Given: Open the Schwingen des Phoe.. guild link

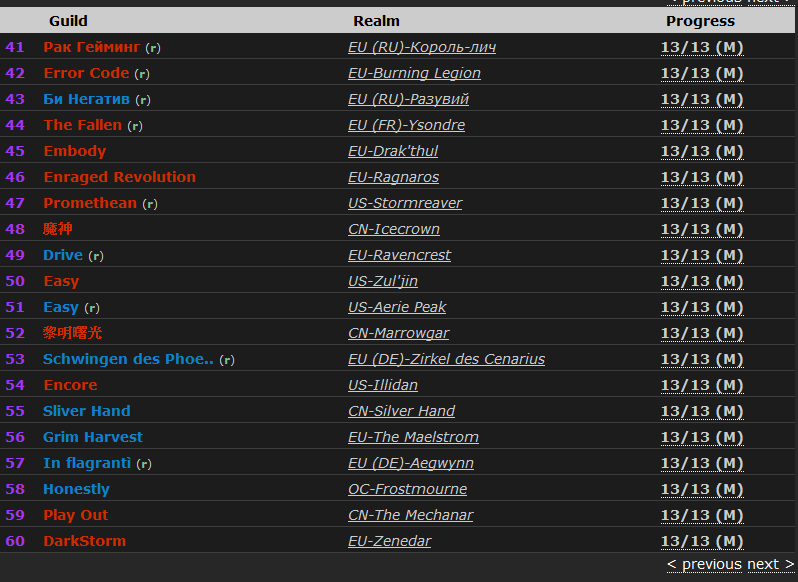Looking at the screenshot, I should coord(128,359).
